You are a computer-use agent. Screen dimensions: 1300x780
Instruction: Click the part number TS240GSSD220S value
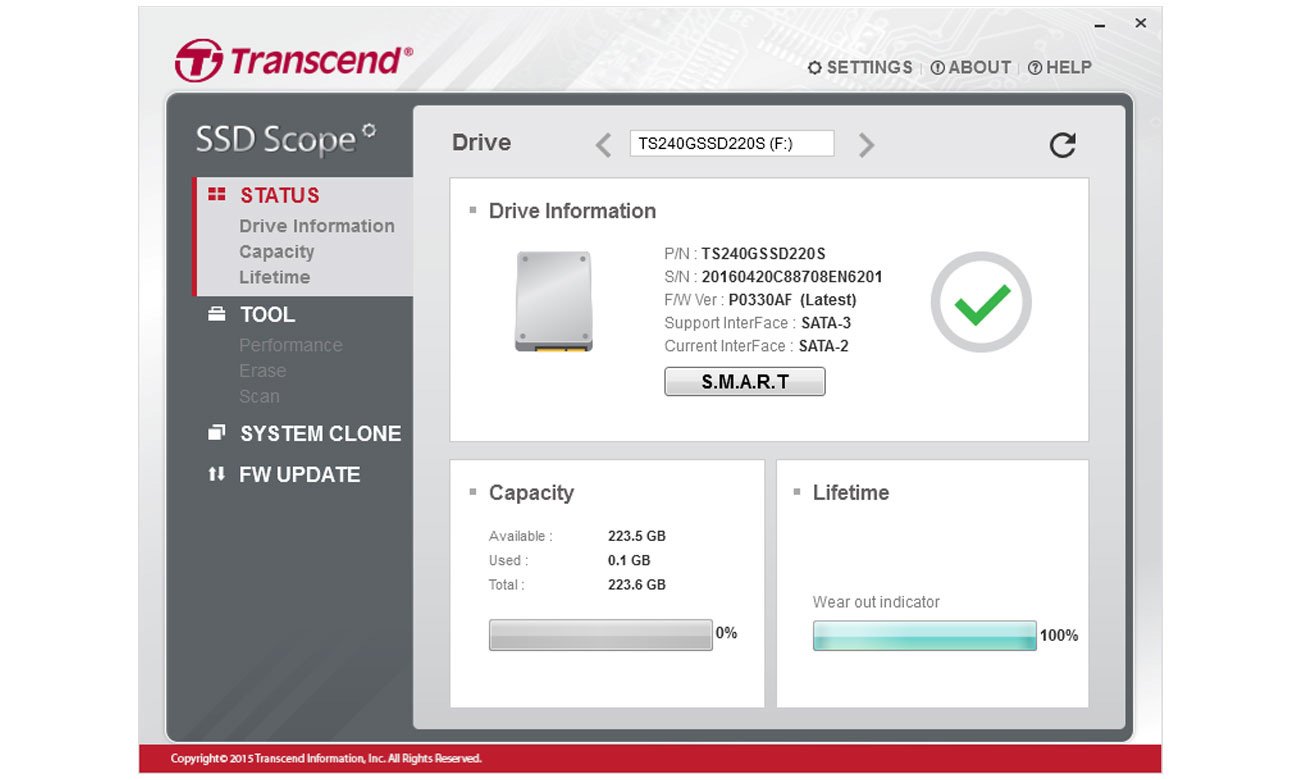(x=763, y=254)
